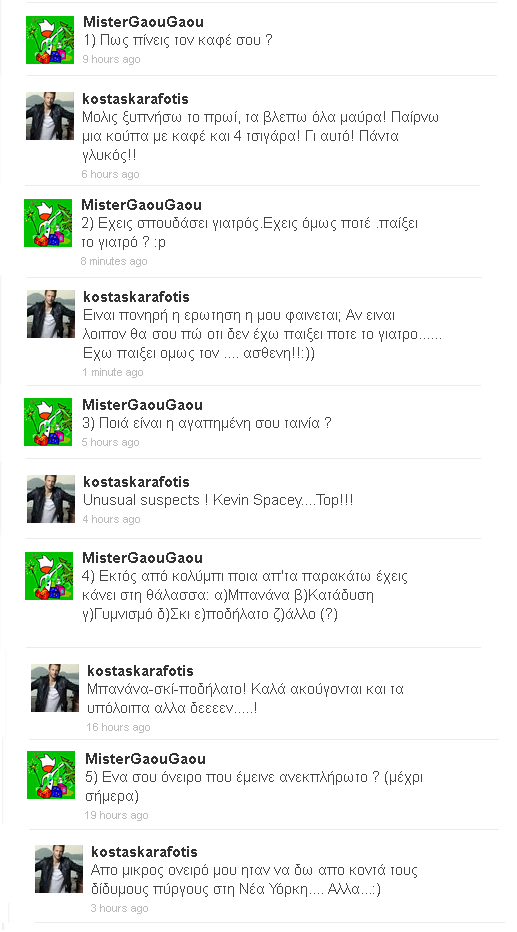Open MisterGaouGaou username on question 1
The image size is (517, 932).
(143, 22)
